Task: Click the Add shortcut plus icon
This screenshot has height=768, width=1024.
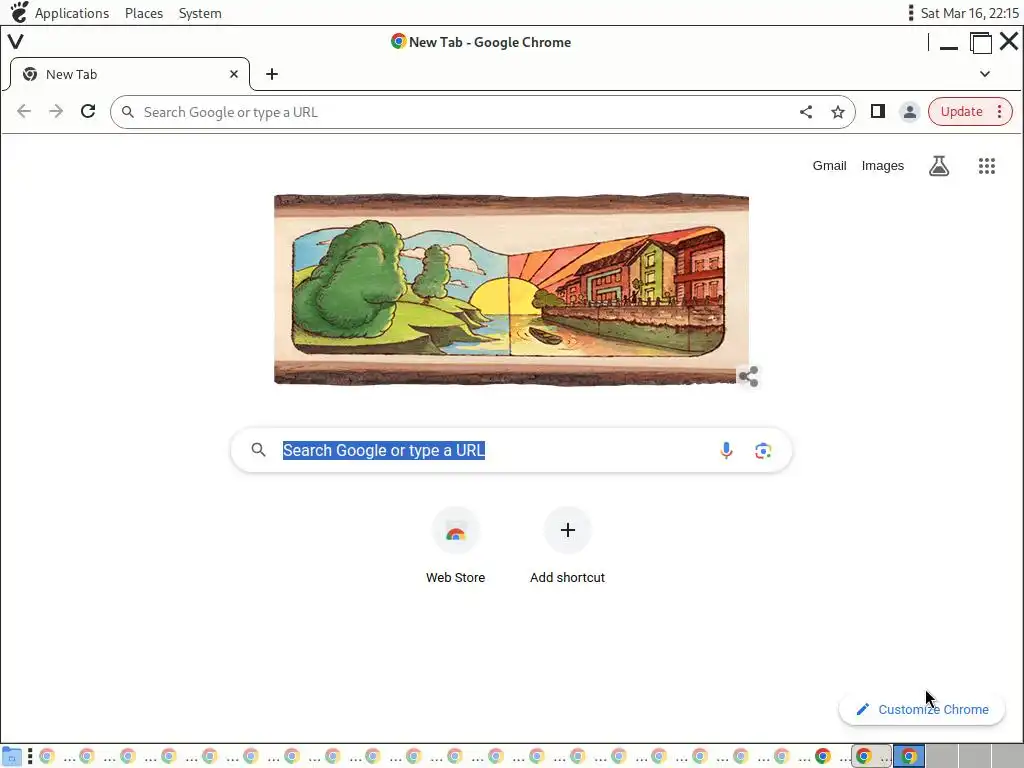Action: click(568, 530)
